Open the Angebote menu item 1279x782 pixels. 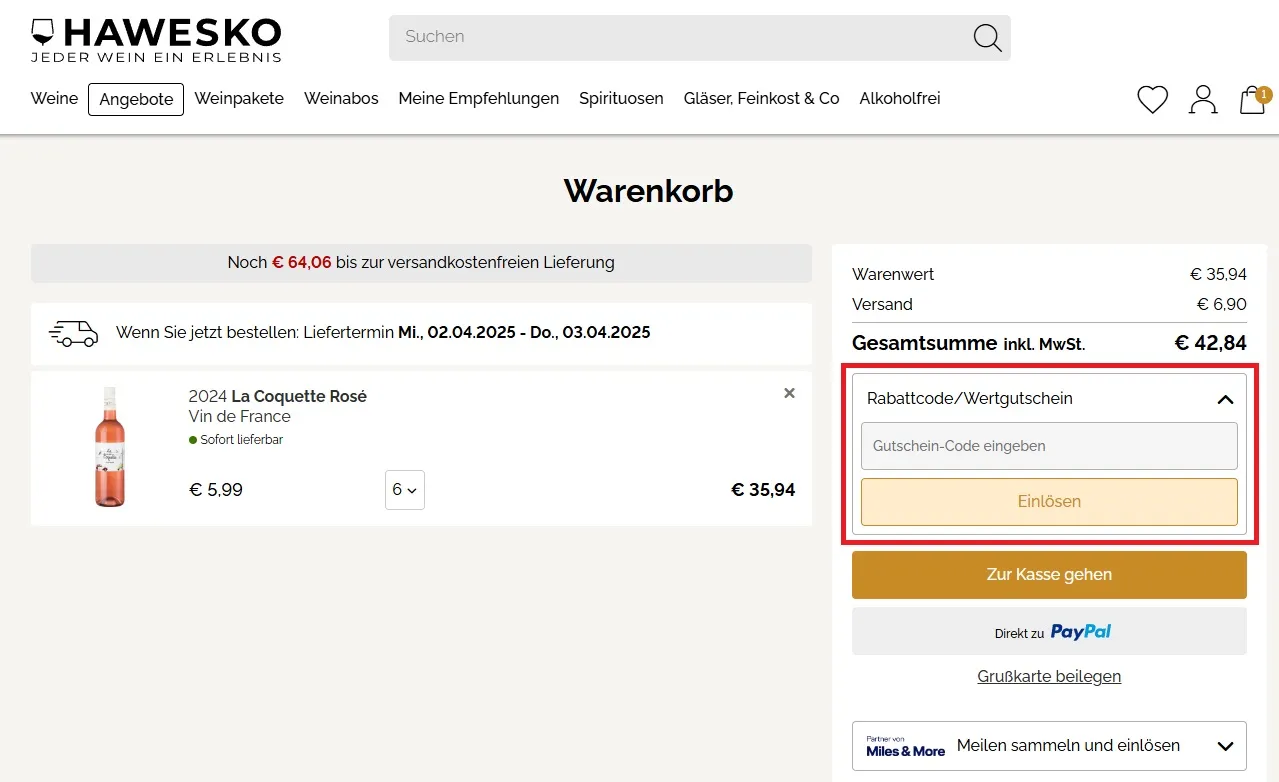point(135,99)
